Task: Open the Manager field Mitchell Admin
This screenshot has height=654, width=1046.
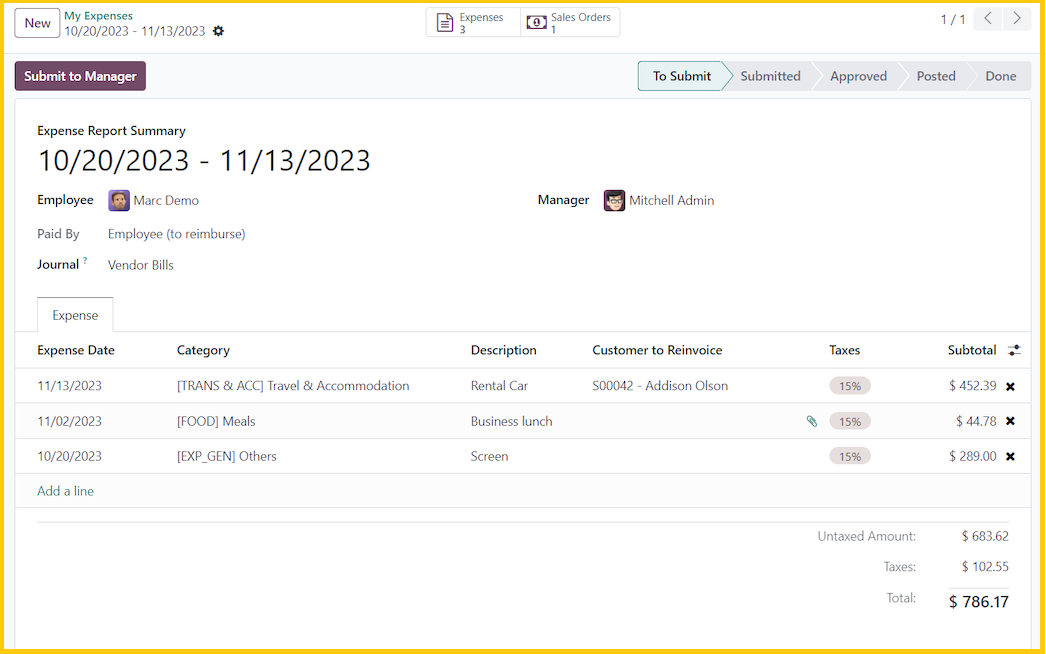Action: pyautogui.click(x=671, y=200)
